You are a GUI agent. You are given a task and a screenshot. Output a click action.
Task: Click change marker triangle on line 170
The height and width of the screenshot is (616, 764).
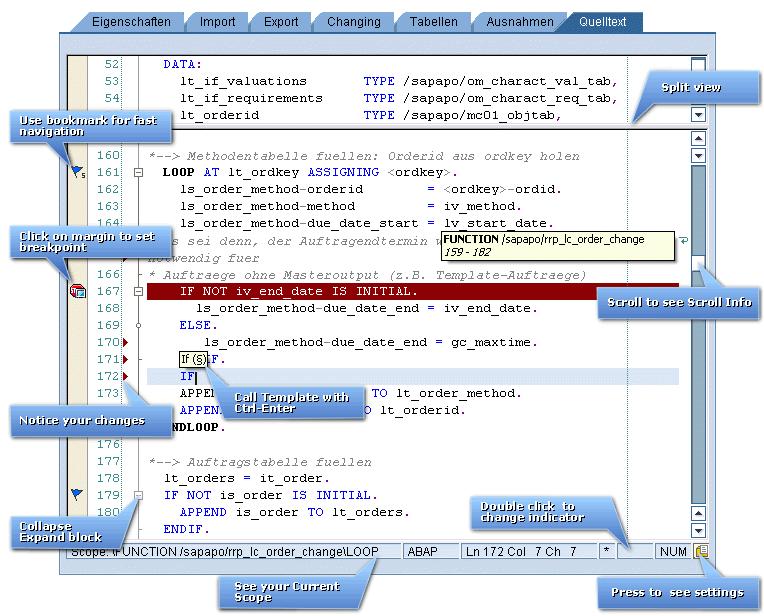[x=126, y=342]
